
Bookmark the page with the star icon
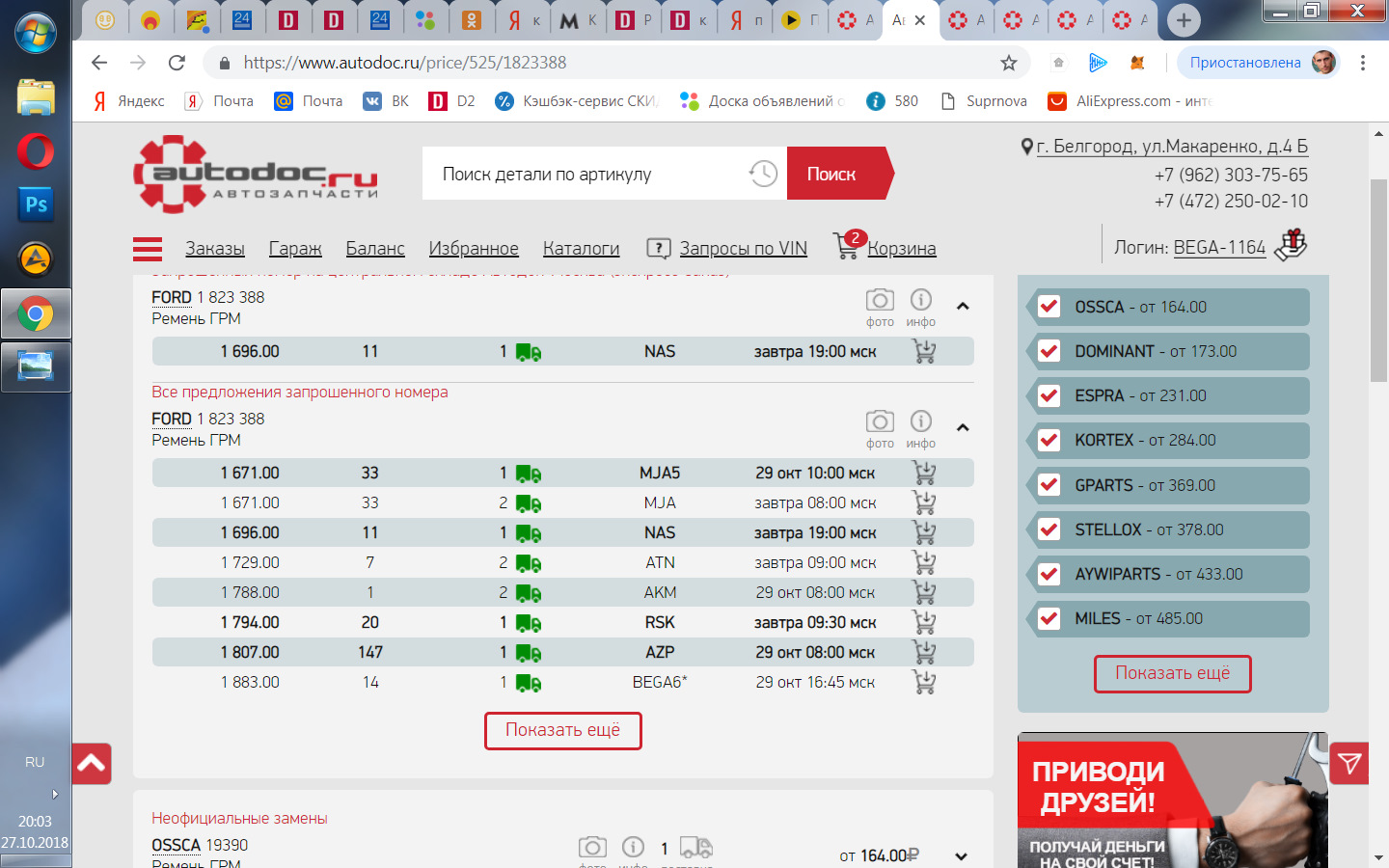1009,63
